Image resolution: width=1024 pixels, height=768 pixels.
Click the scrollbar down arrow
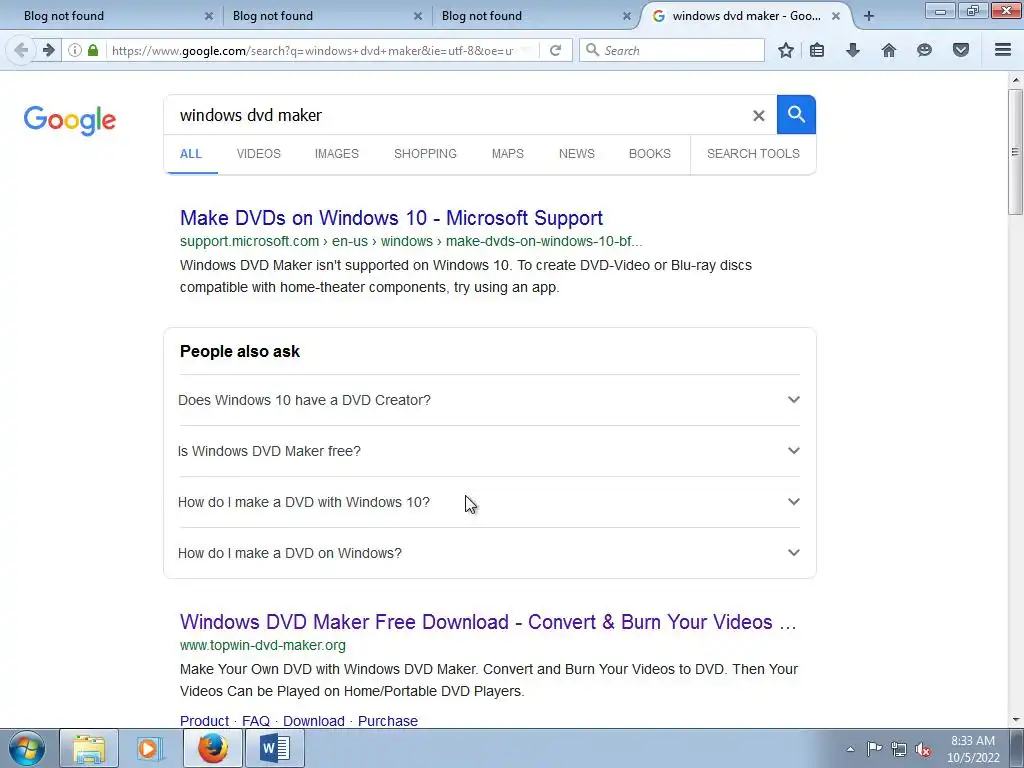[1015, 720]
